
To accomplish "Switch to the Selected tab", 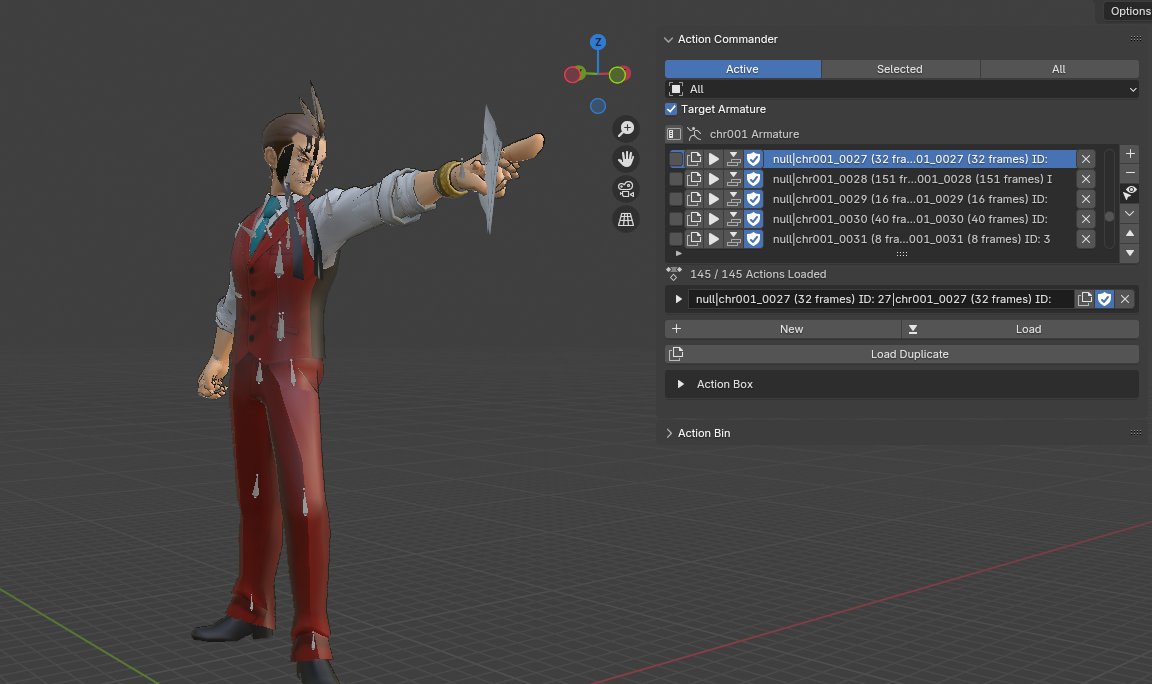I will [x=900, y=69].
